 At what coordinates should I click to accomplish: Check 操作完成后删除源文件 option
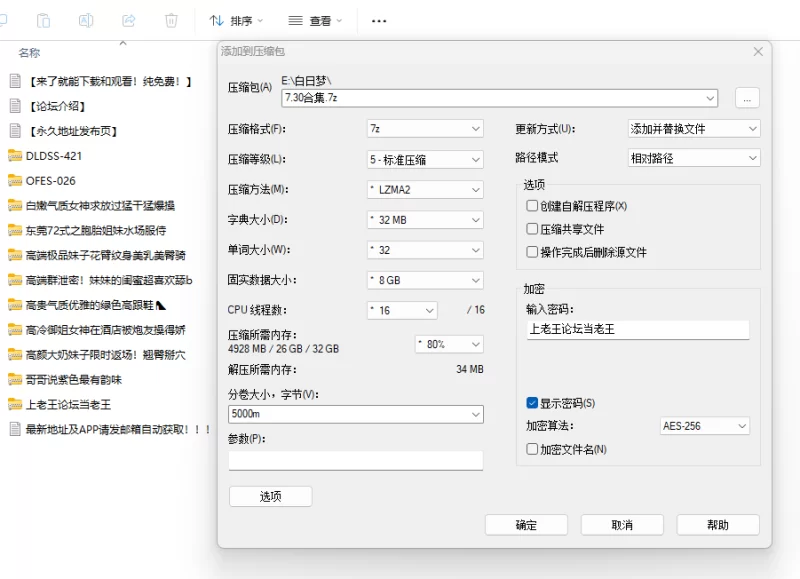[x=532, y=251]
